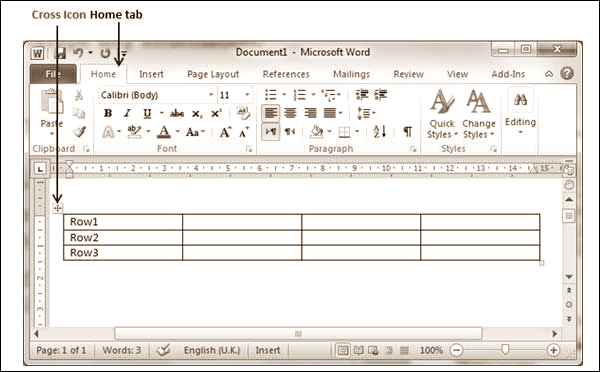Grow font size with large A icon
Viewport: 600px width, 372px height.
(225, 132)
